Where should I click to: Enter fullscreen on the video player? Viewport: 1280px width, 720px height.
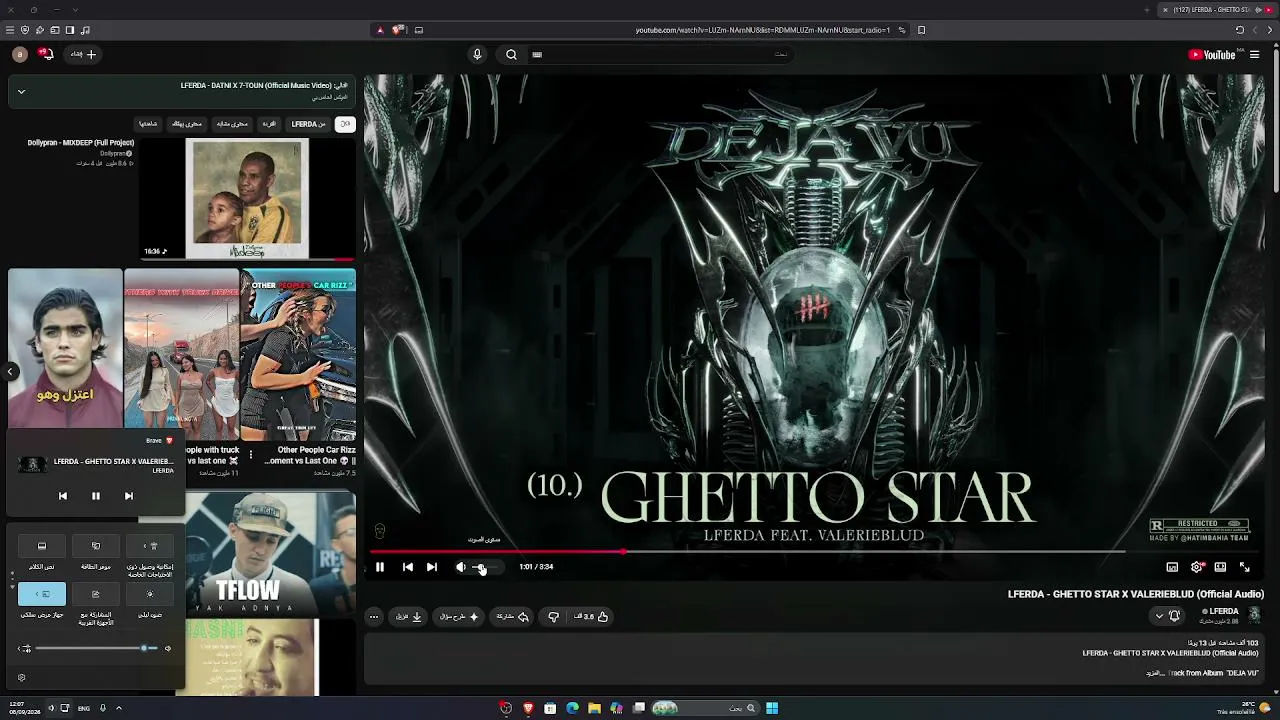pyautogui.click(x=1245, y=567)
